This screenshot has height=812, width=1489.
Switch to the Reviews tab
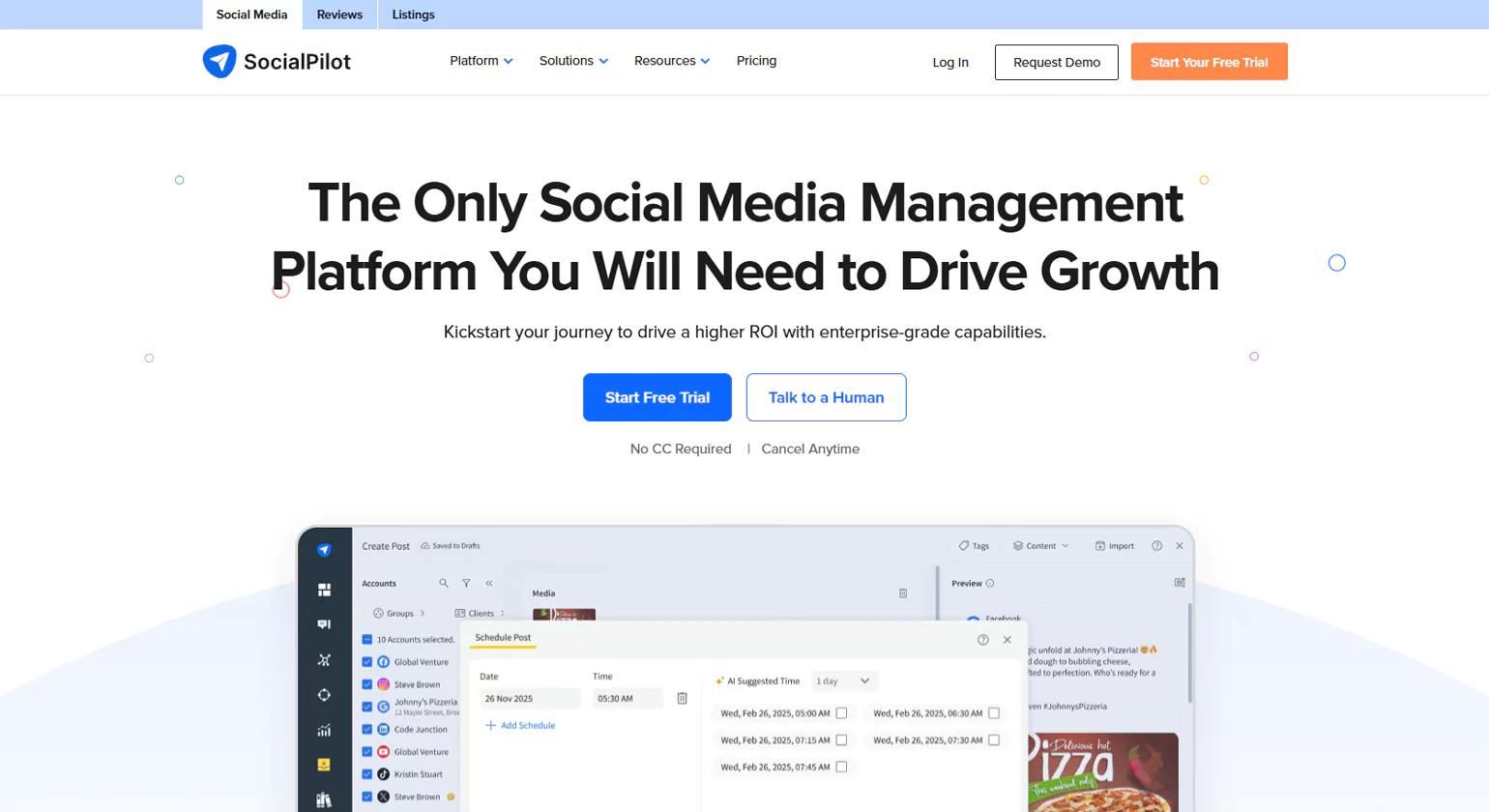pyautogui.click(x=338, y=14)
